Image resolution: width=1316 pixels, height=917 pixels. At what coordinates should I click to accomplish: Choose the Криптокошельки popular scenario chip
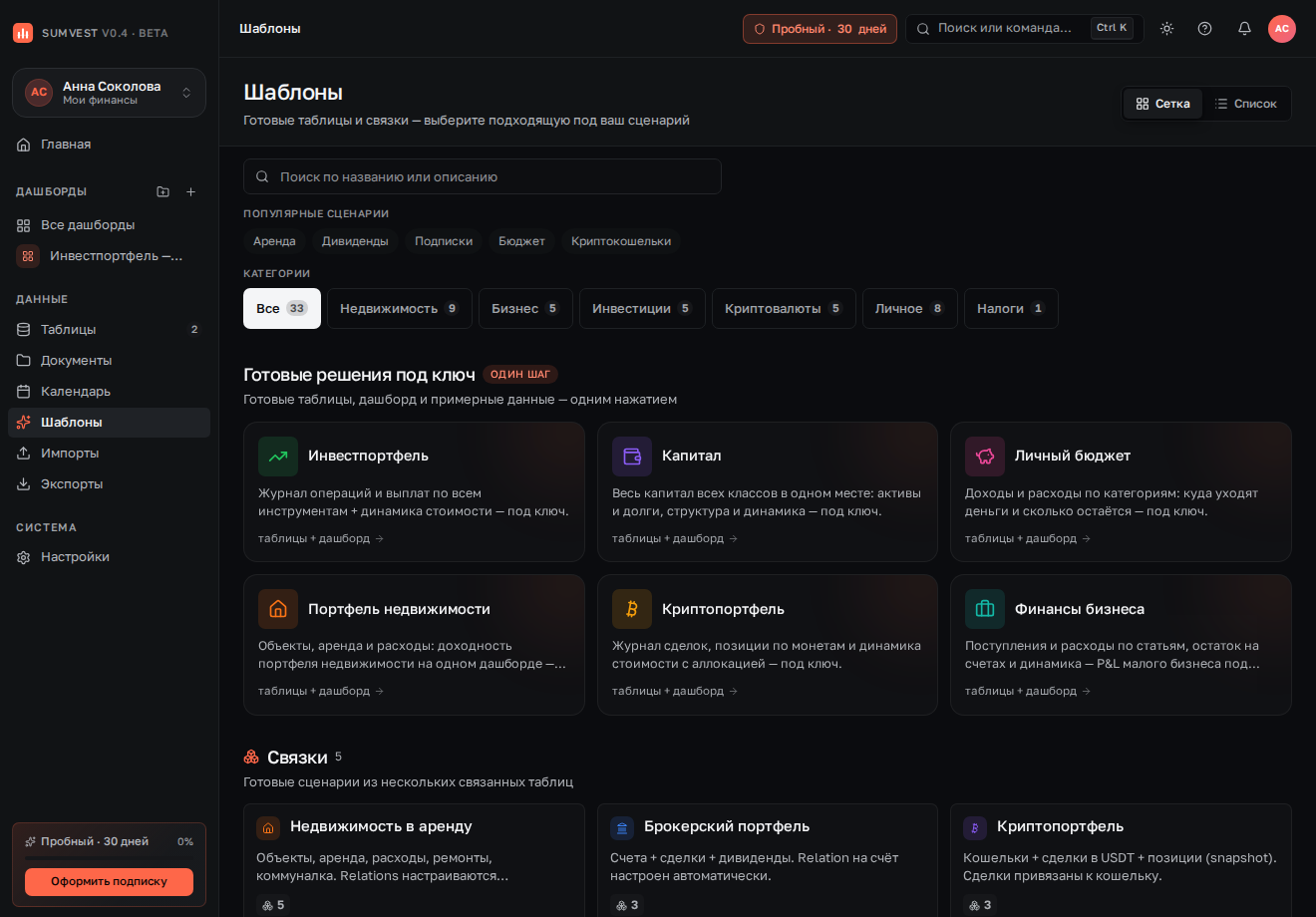point(621,241)
